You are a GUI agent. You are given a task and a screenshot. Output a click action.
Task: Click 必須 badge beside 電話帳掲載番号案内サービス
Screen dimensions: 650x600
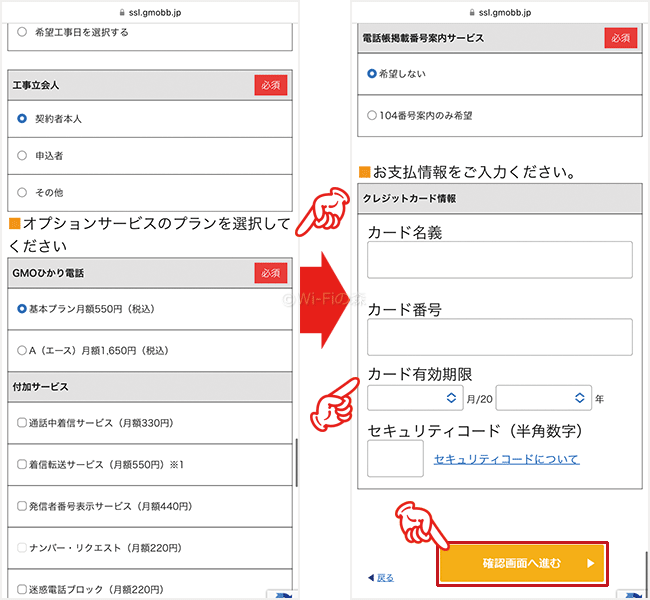pos(621,38)
